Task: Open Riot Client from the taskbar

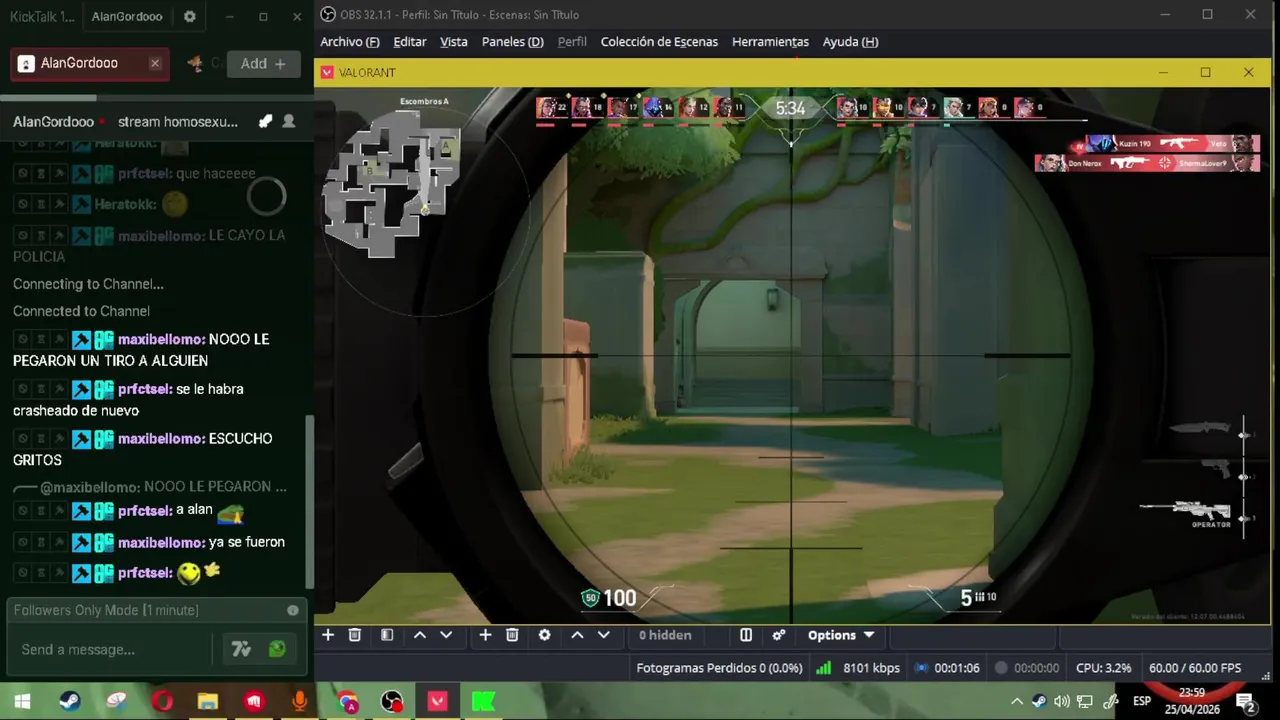Action: coord(253,702)
